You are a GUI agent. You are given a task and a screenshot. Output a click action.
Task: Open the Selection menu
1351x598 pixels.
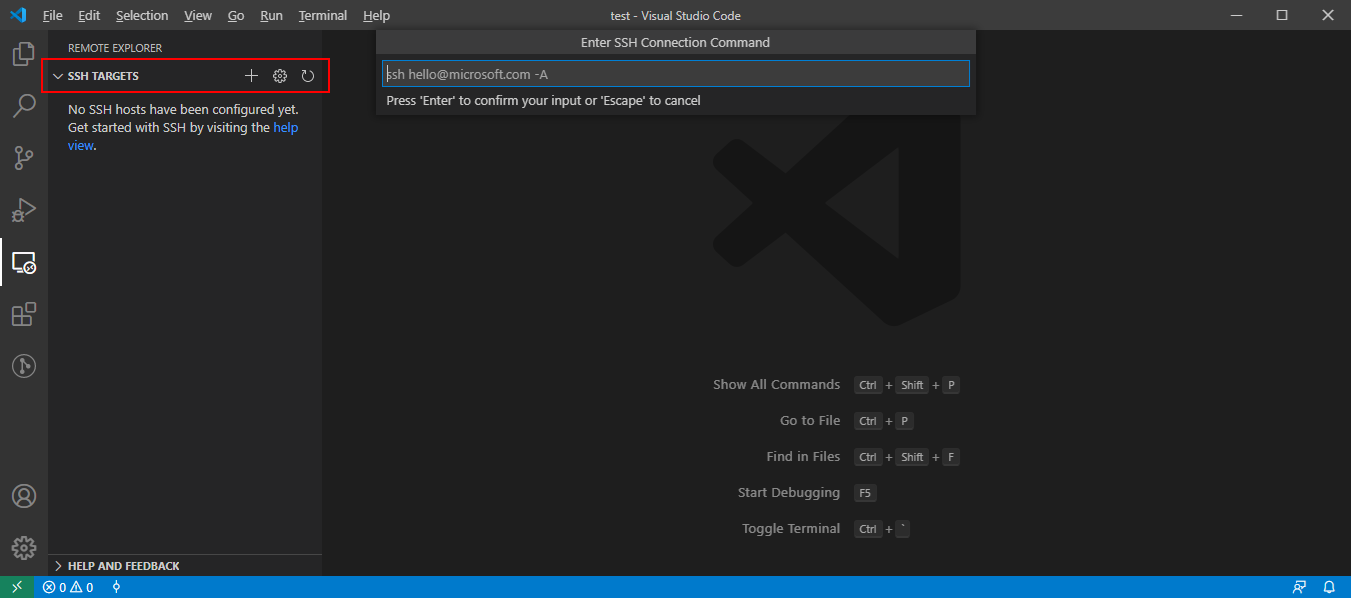point(142,16)
